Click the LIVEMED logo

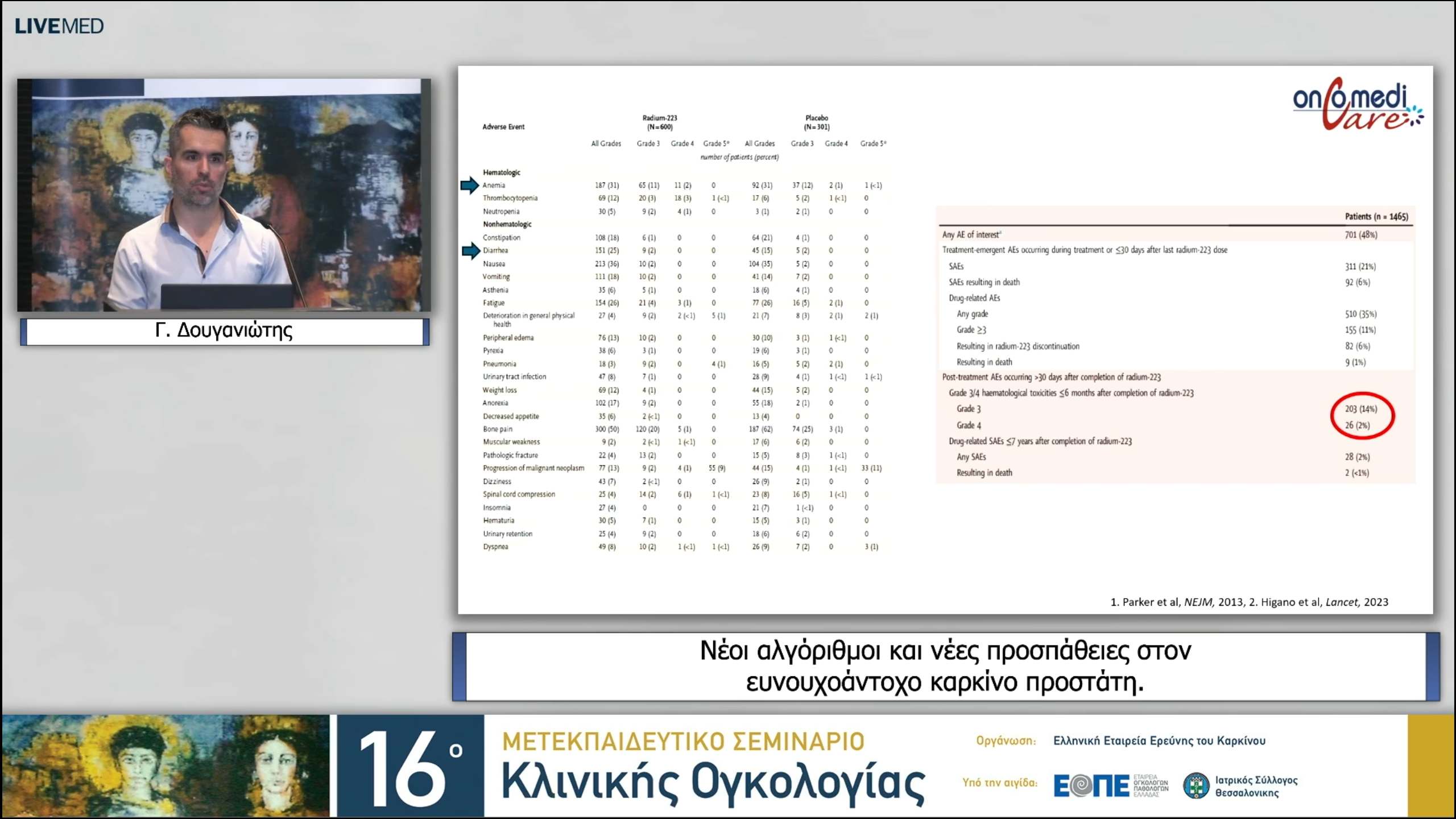[60, 25]
